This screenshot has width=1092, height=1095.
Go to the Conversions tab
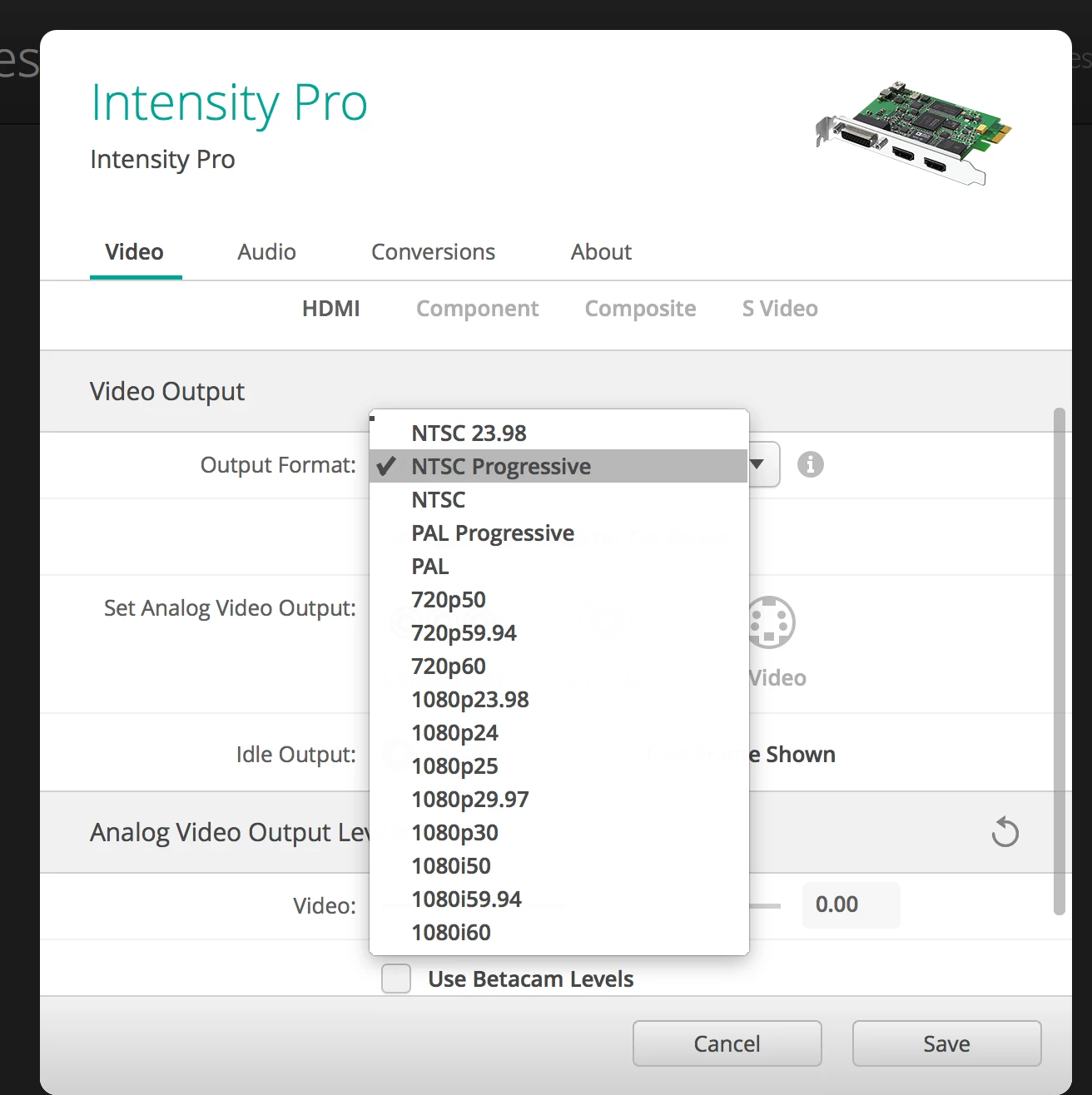pyautogui.click(x=433, y=252)
